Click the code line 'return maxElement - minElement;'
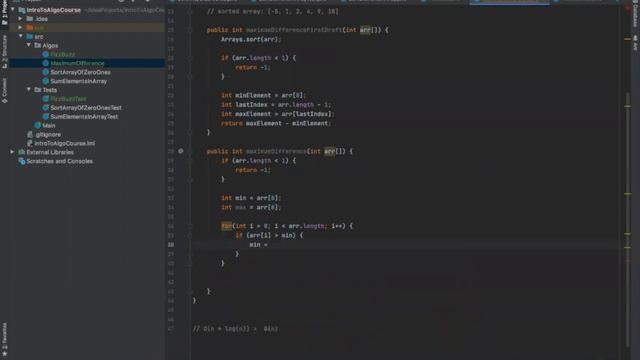This screenshot has height=360, width=640. click(x=276, y=123)
